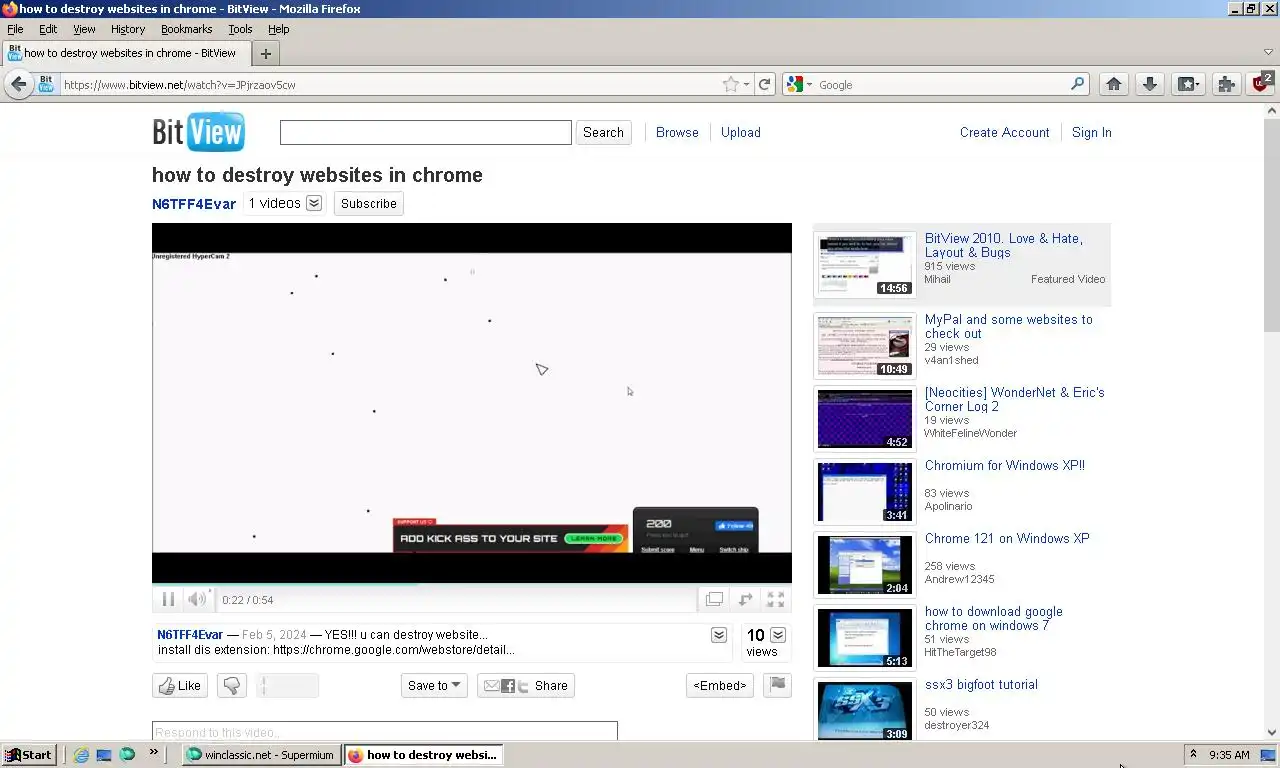Open the Bookmarks menu

(187, 29)
